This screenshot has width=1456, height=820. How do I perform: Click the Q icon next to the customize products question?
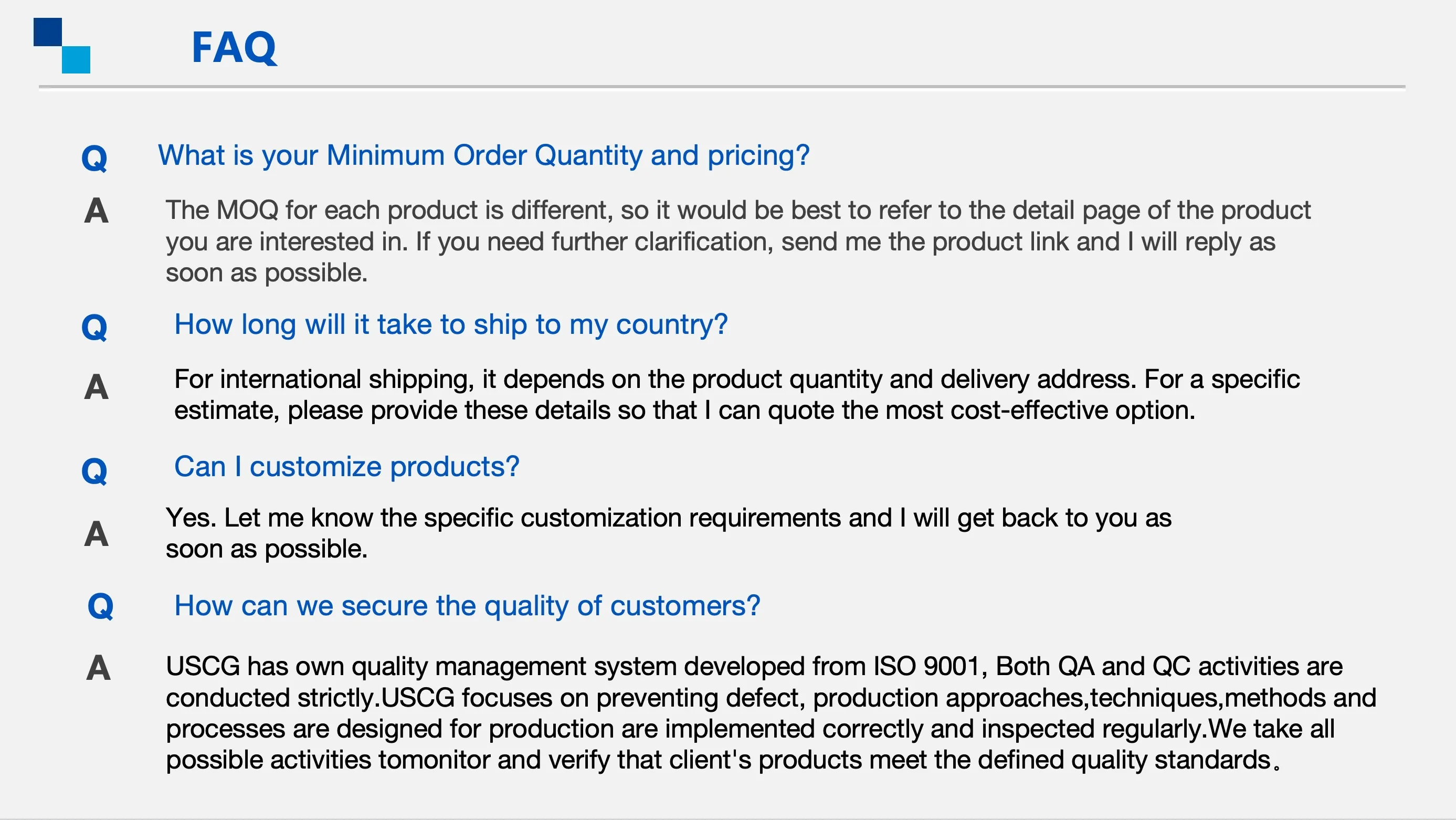94,470
